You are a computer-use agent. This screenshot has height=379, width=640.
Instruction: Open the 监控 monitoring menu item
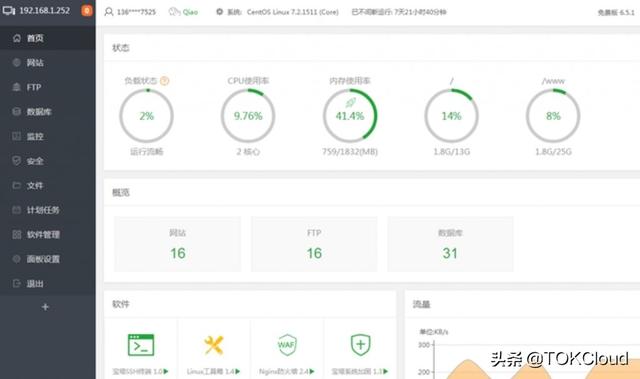tap(48, 136)
